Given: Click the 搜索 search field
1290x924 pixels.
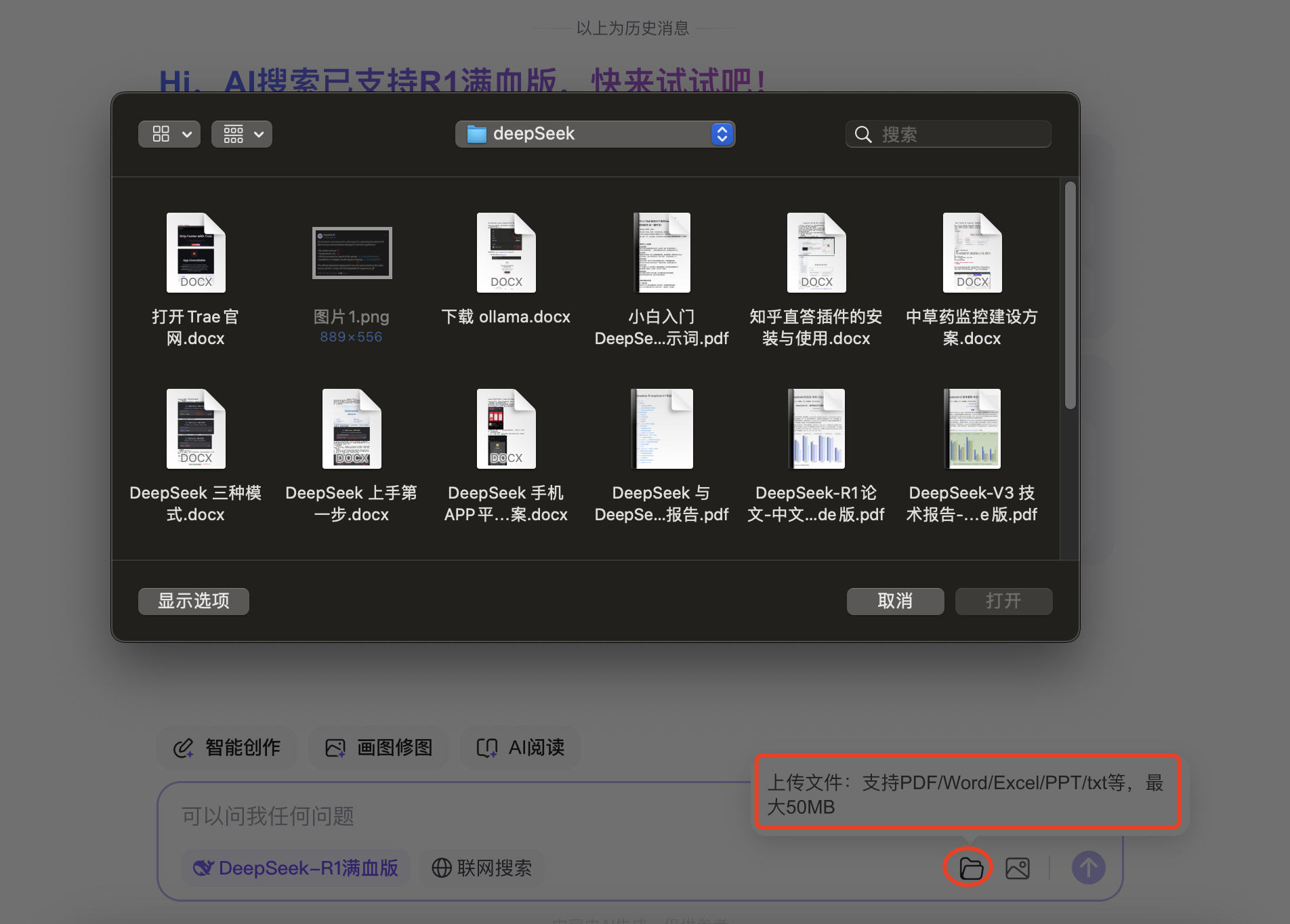Looking at the screenshot, I should (949, 134).
